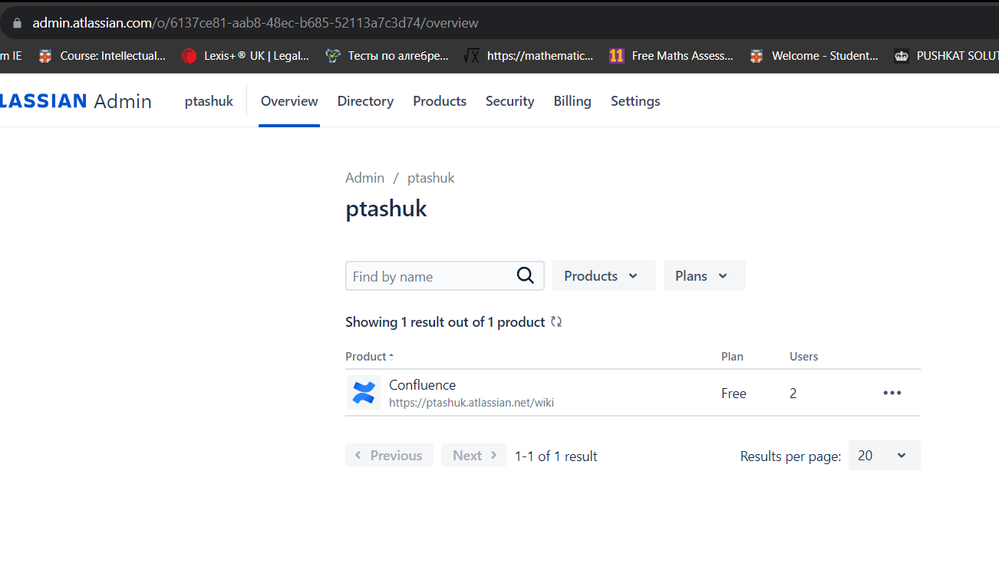Refresh the product results list icon
The height and width of the screenshot is (573, 999).
pyautogui.click(x=556, y=322)
